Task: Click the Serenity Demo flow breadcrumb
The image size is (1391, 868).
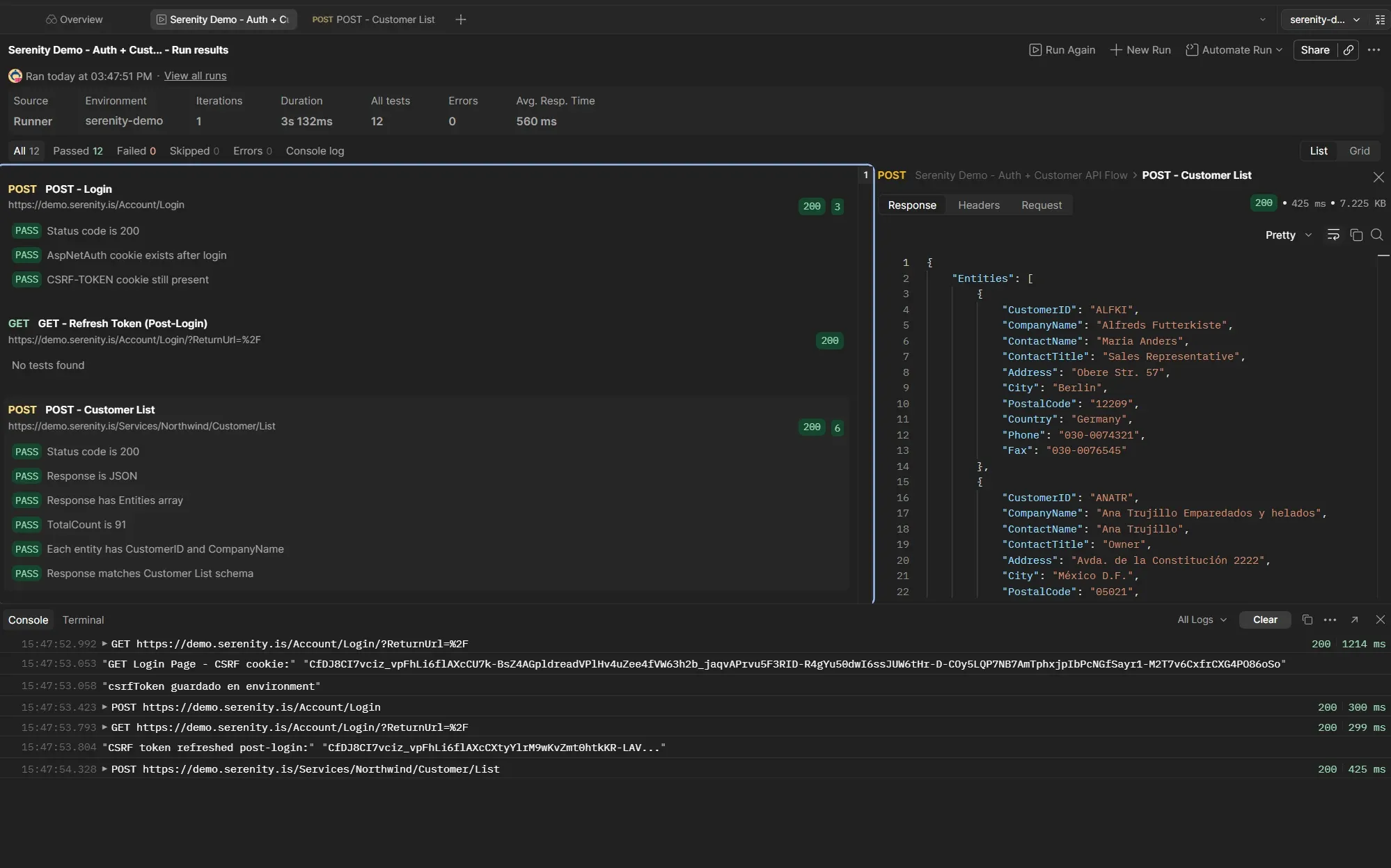Action: coord(1019,175)
